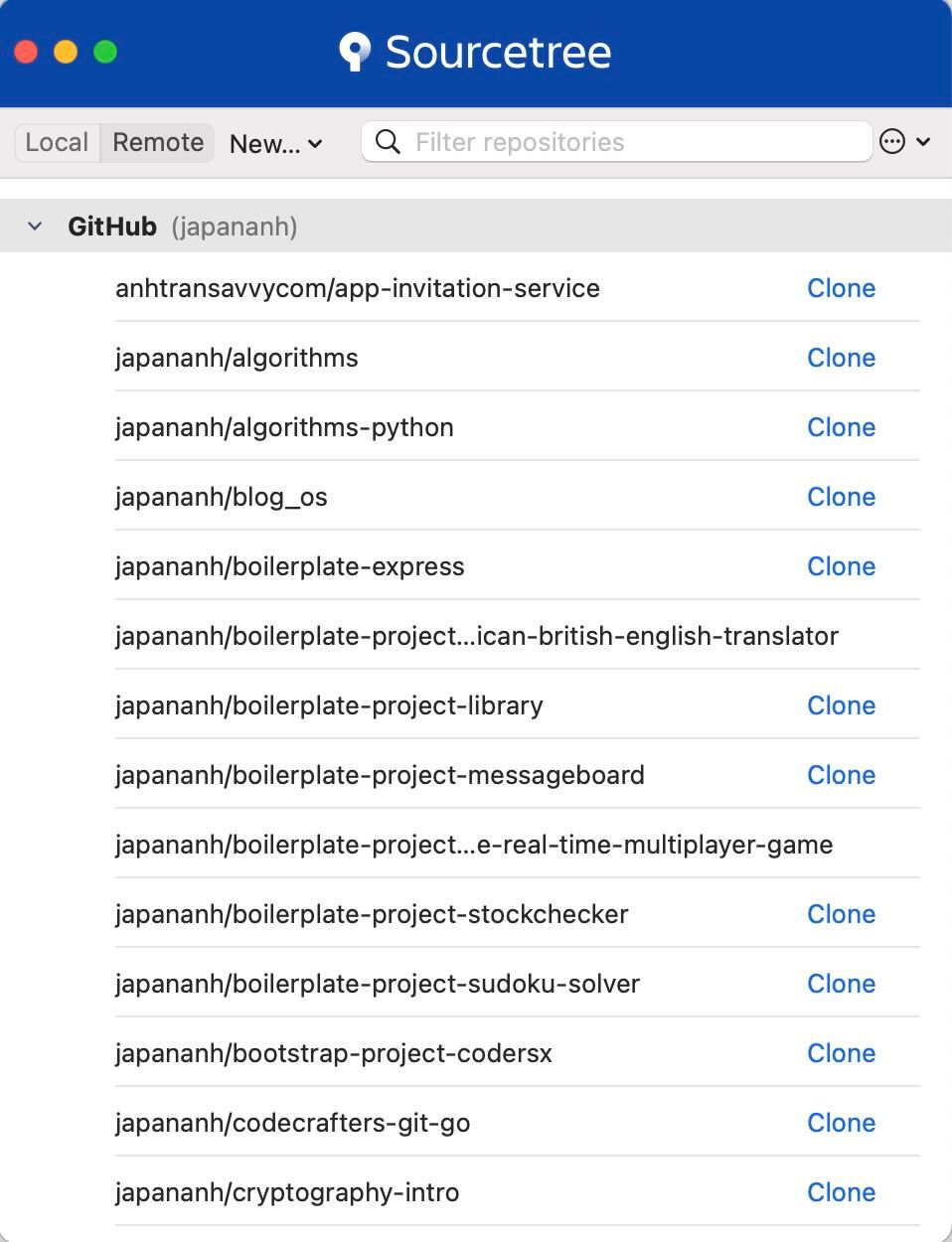Clone the blog_os repository
Image resolution: width=952 pixels, height=1242 pixels.
click(841, 497)
